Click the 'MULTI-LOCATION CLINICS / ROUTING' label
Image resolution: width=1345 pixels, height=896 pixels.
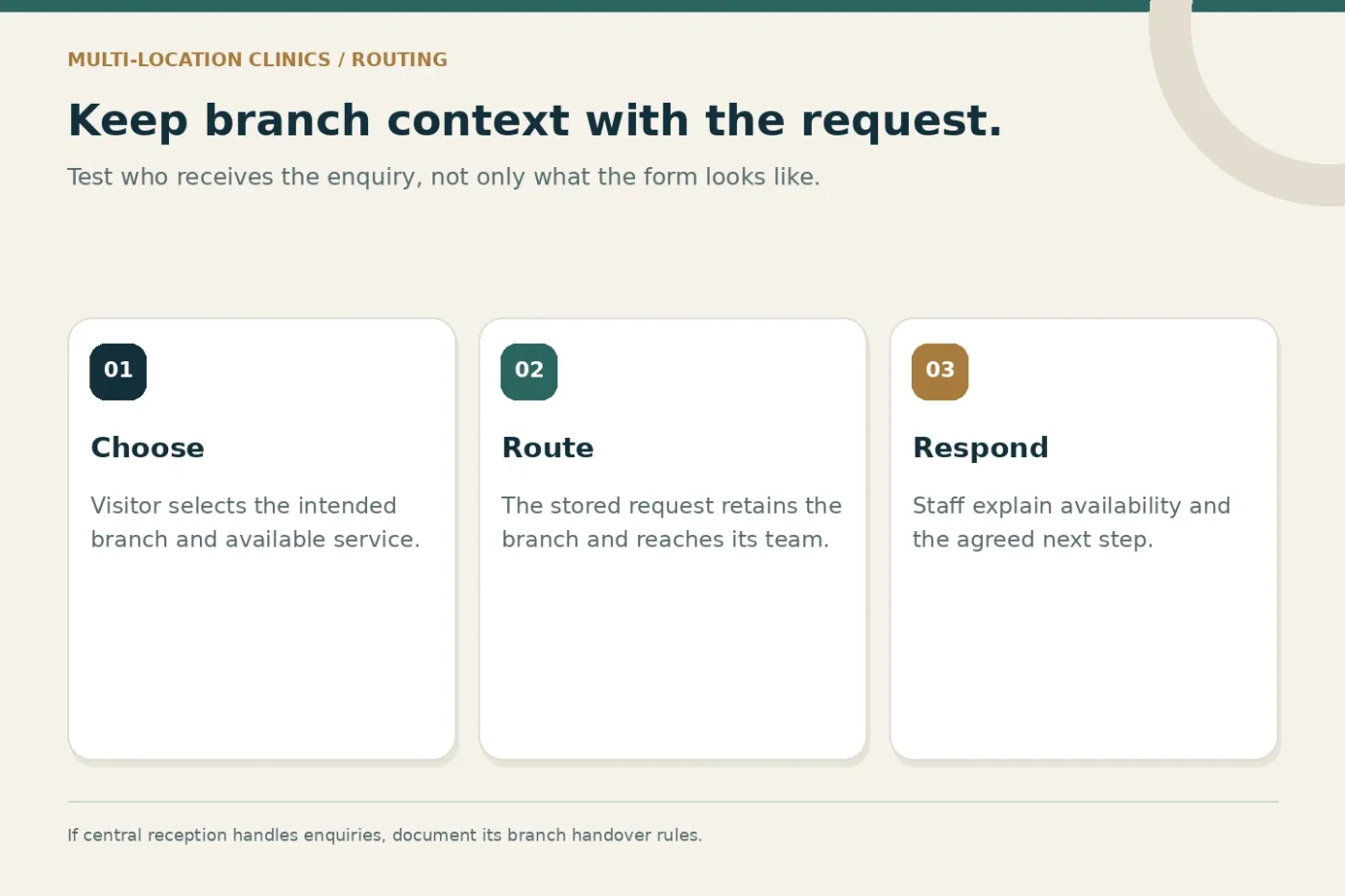(x=257, y=60)
